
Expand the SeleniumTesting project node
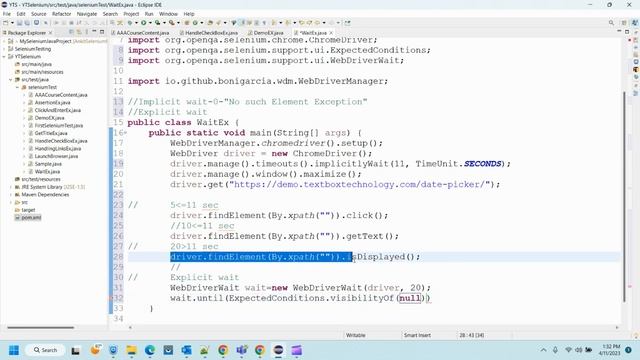4,49
